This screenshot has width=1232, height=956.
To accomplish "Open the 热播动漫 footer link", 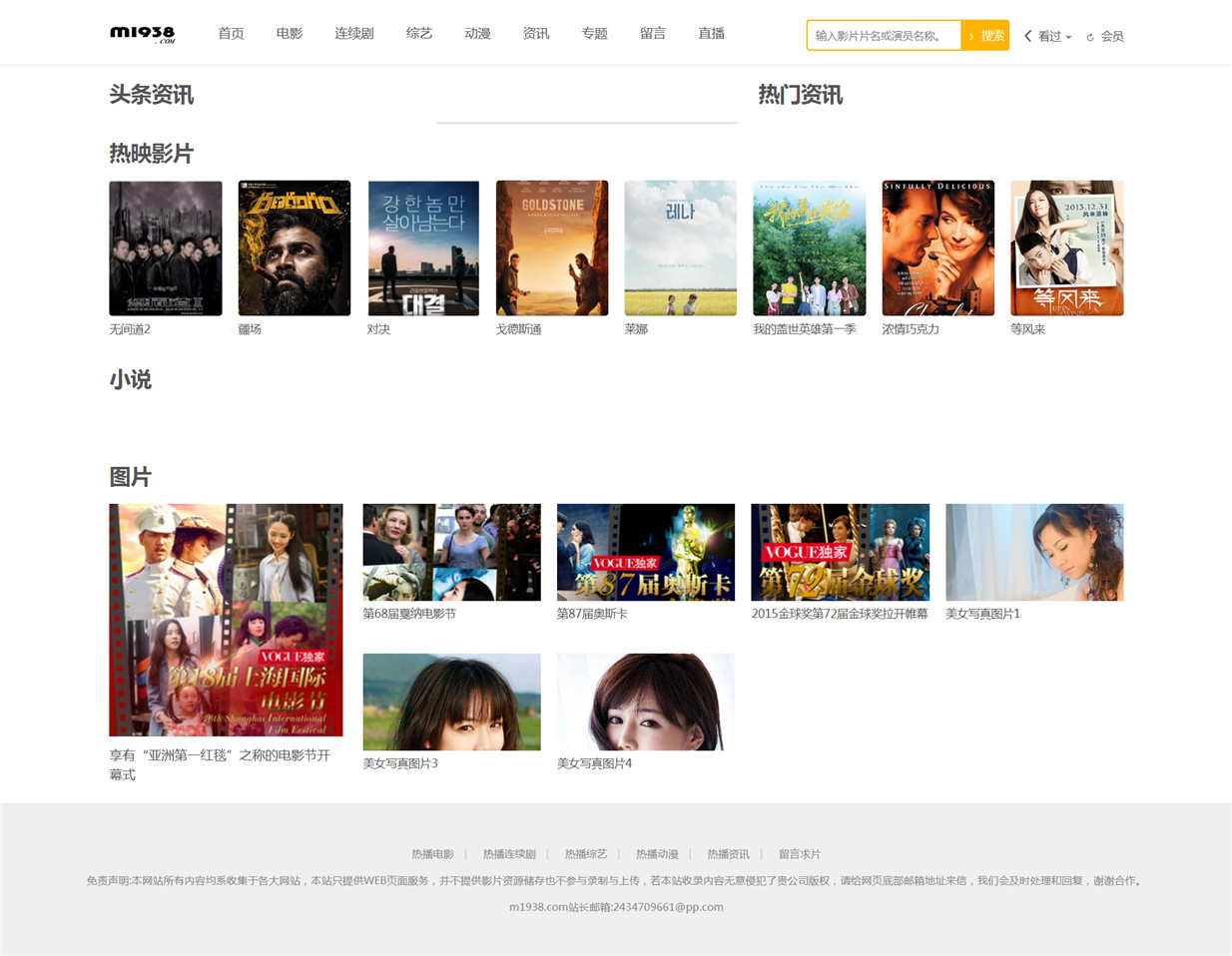I will [x=657, y=854].
